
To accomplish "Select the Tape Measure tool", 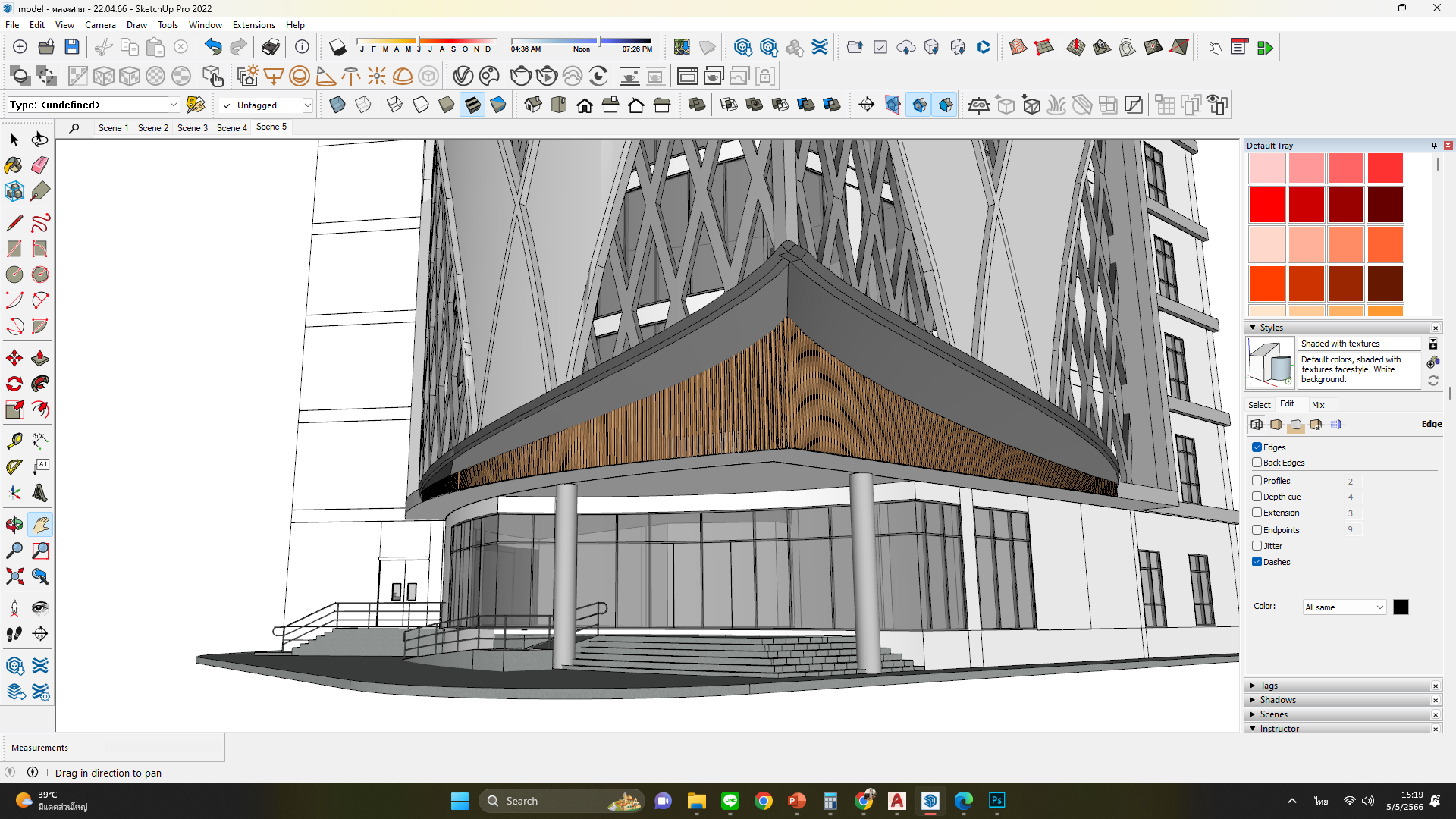I will pyautogui.click(x=14, y=441).
